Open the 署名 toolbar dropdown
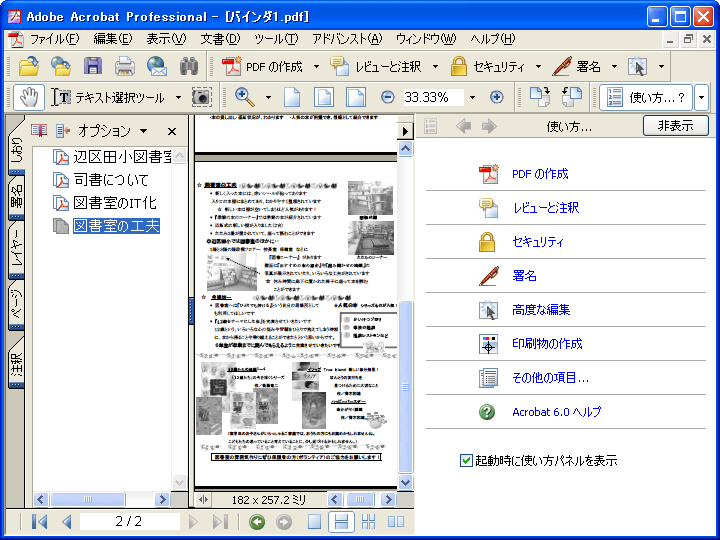Screen dimensions: 720x540 point(614,67)
